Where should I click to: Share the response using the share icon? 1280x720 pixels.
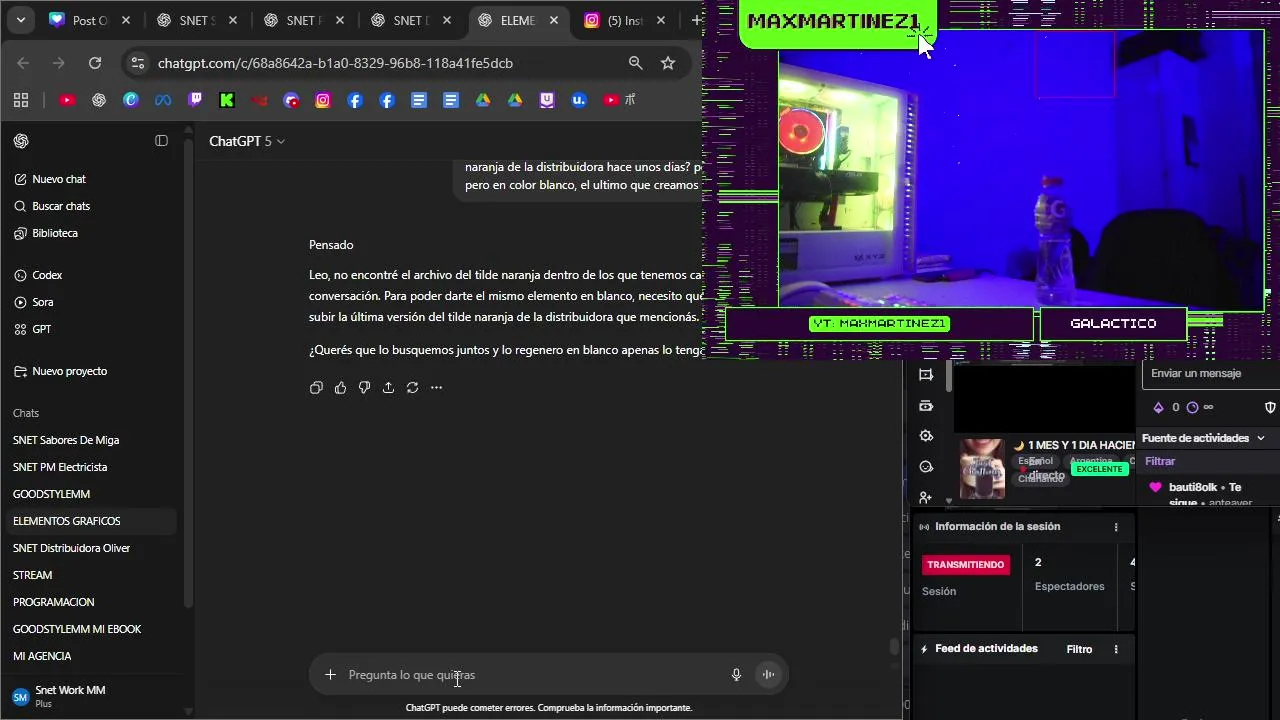click(x=388, y=387)
